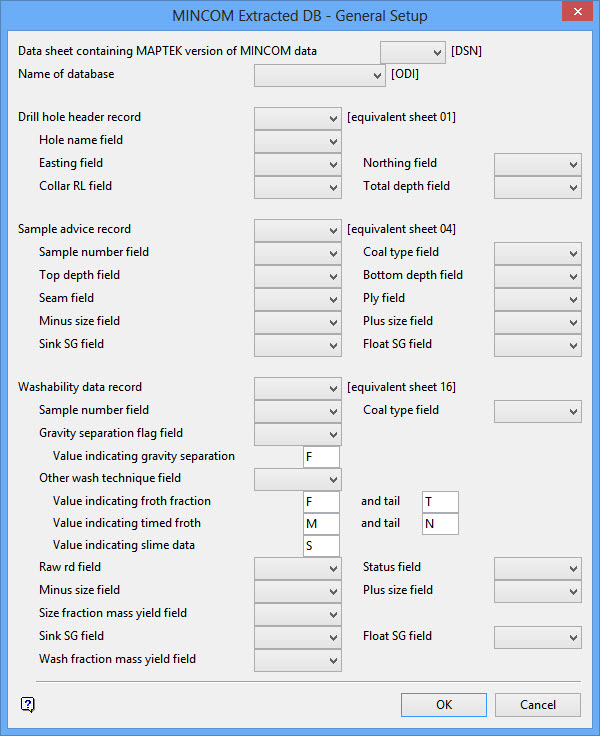Screen dimensions: 600x736
Task: Open the DSN data sheet dropdown
Action: [x=413, y=52]
